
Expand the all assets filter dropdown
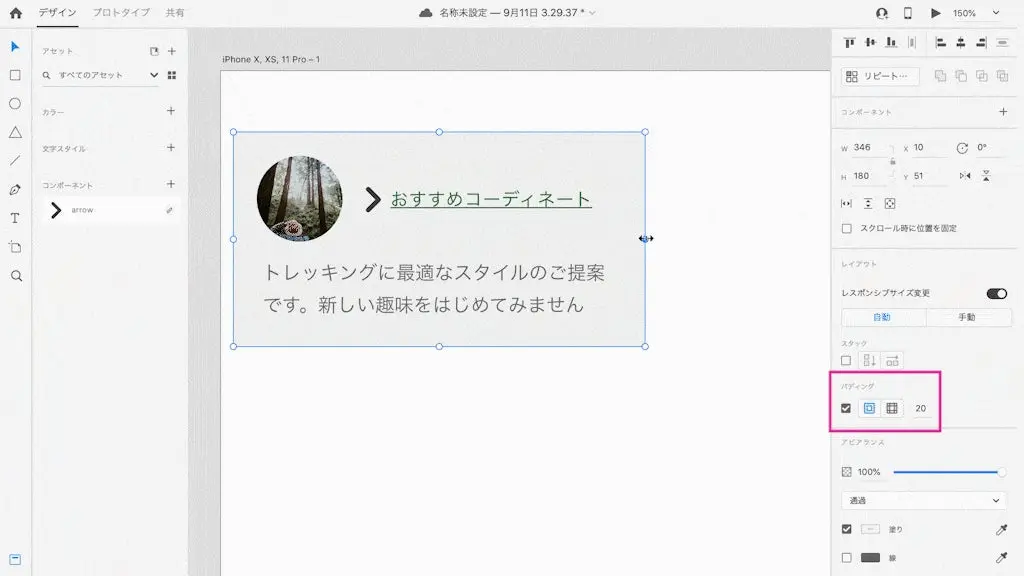153,75
